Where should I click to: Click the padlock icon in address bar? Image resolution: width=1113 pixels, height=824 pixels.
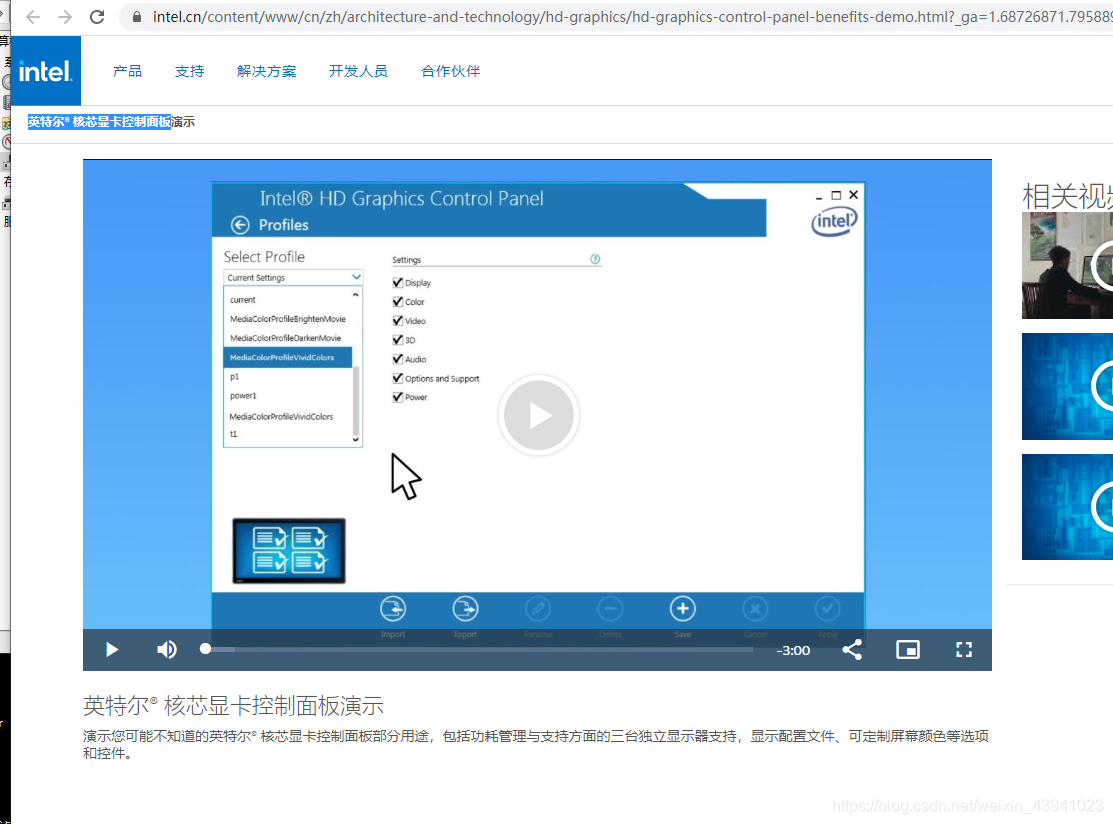(137, 16)
